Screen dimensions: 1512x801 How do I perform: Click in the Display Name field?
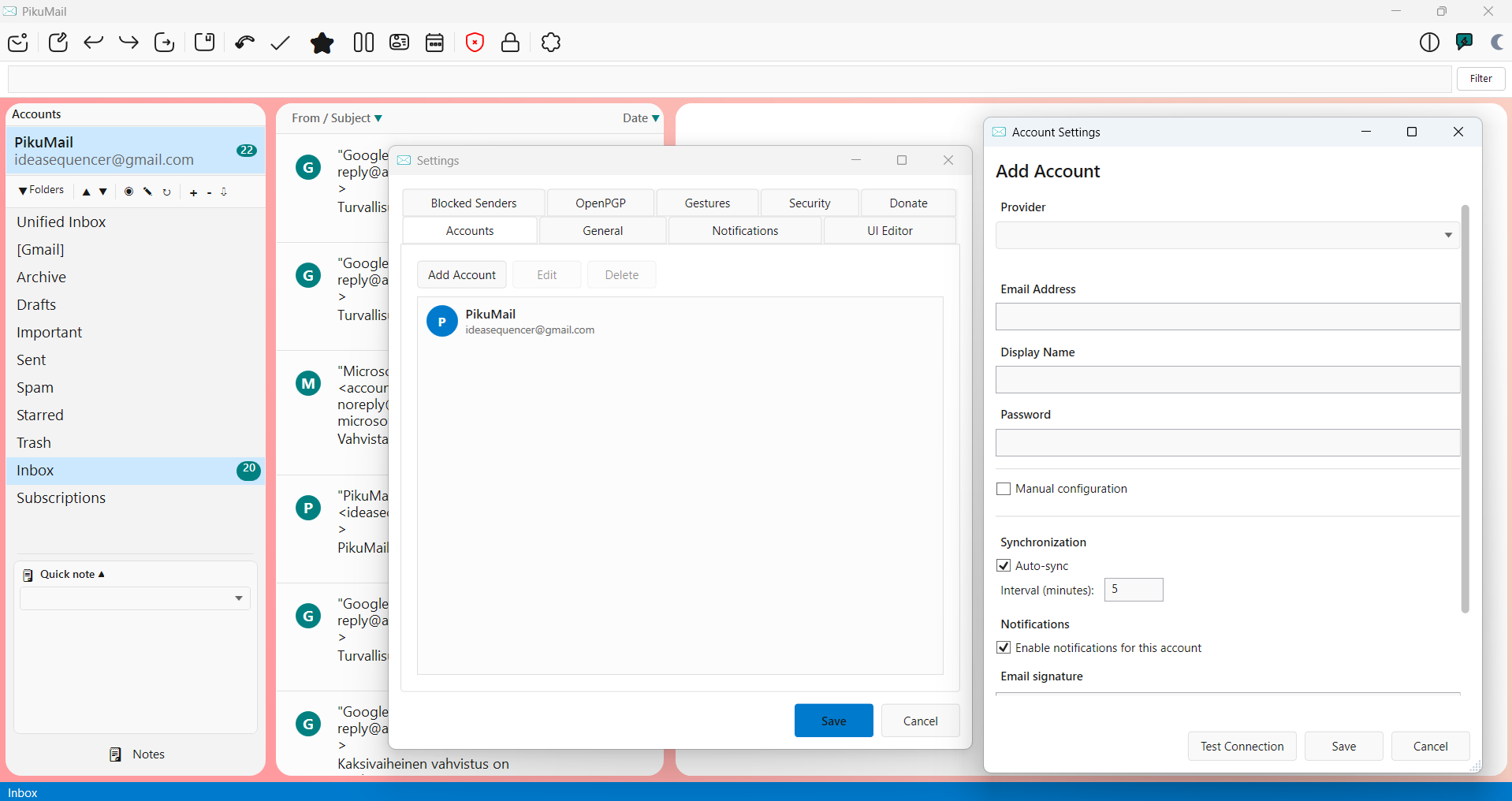point(1227,379)
